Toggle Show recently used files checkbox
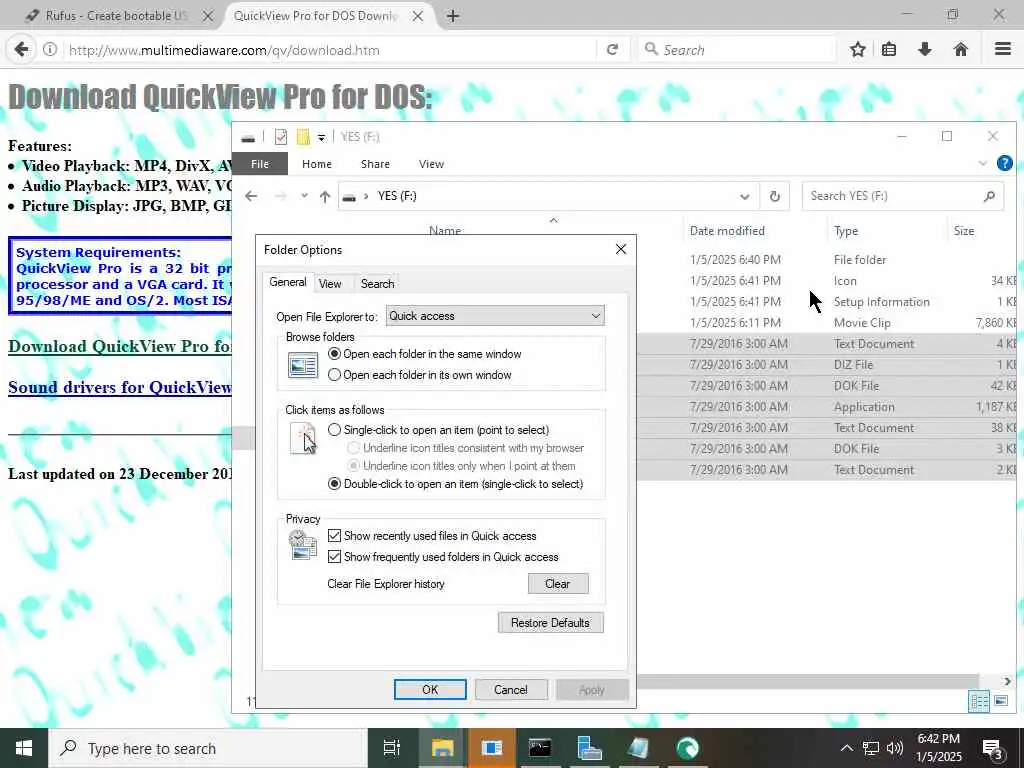The image size is (1024, 768). pyautogui.click(x=334, y=536)
